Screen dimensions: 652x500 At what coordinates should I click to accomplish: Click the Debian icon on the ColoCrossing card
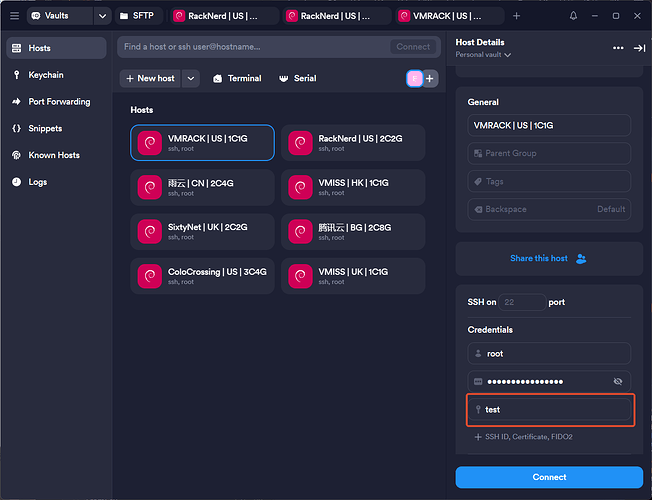(150, 276)
